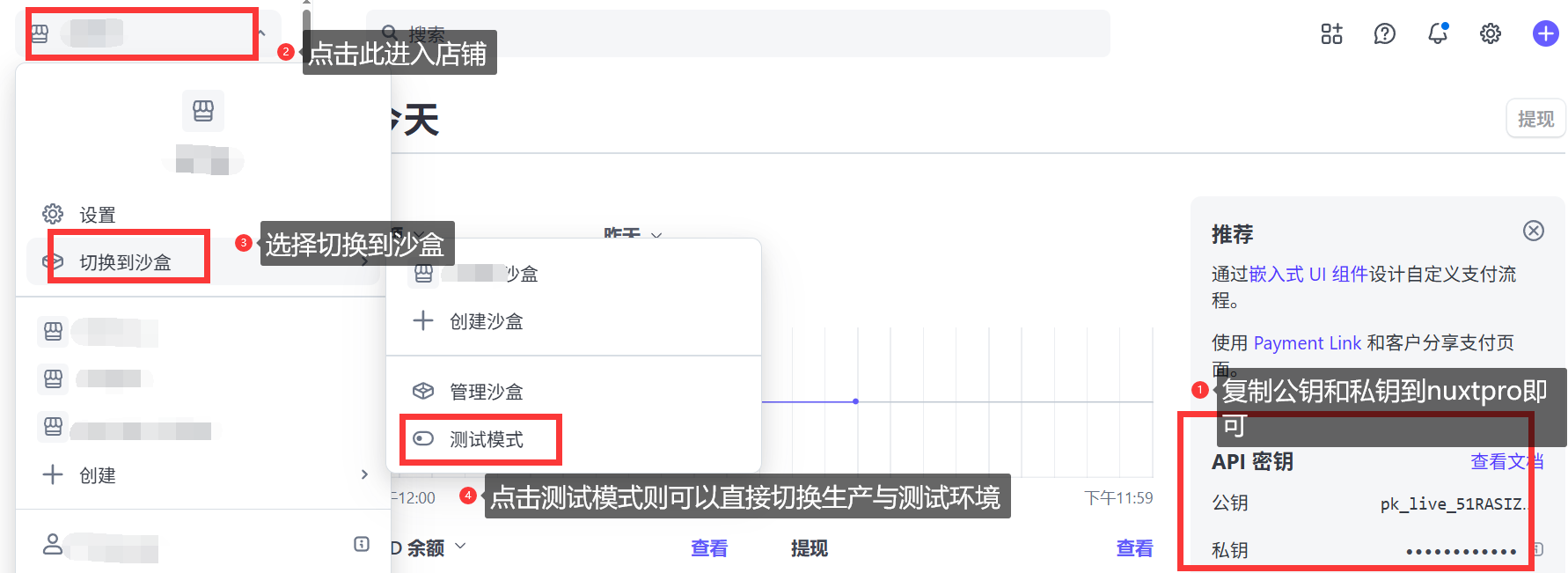The image size is (1568, 573).
Task: Open the apps grid icon in header
Action: point(1331,33)
